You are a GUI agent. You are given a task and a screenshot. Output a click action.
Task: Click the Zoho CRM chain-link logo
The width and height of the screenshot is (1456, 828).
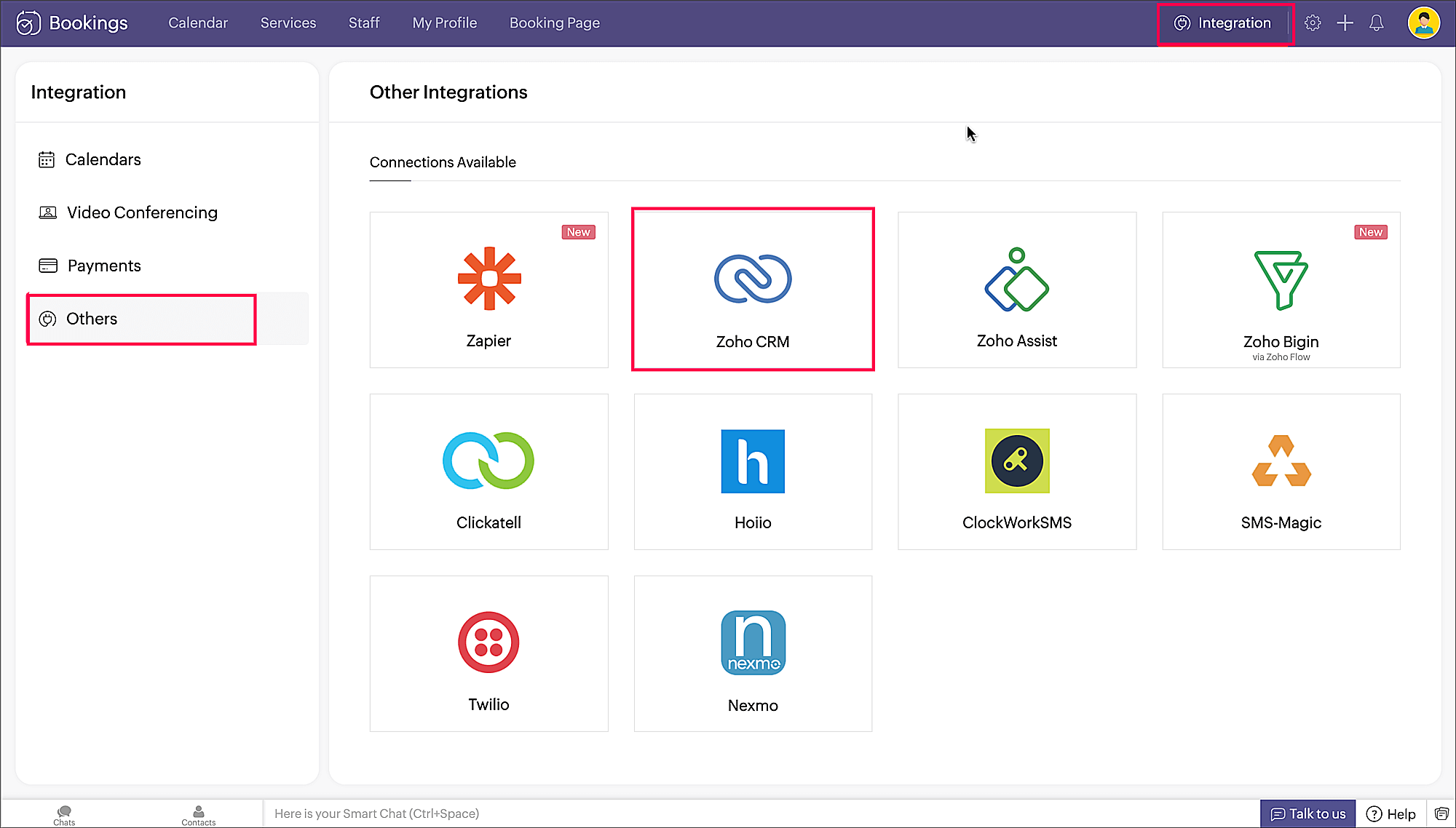pyautogui.click(x=753, y=279)
